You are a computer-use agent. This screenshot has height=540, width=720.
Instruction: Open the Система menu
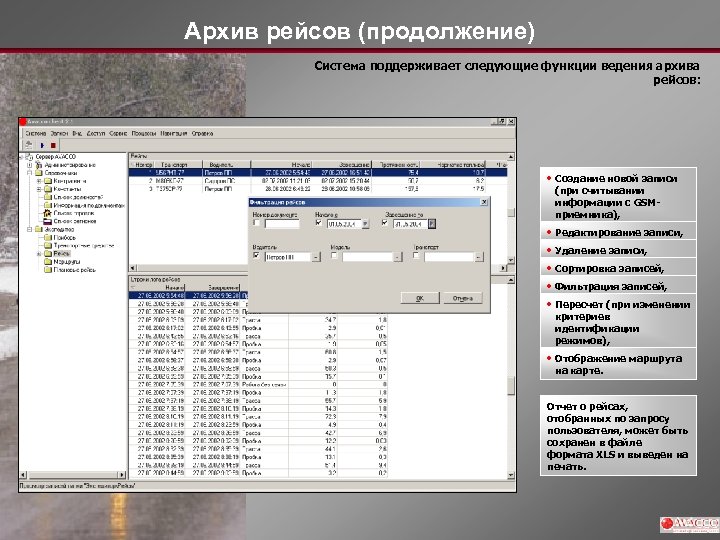click(36, 133)
